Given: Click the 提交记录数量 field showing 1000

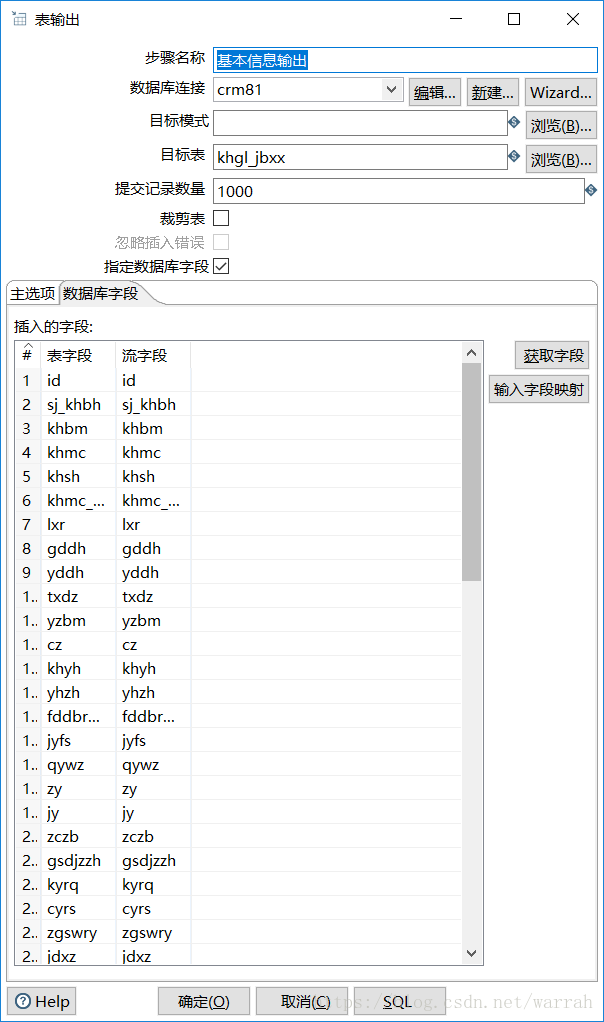Looking at the screenshot, I should pyautogui.click(x=398, y=191).
